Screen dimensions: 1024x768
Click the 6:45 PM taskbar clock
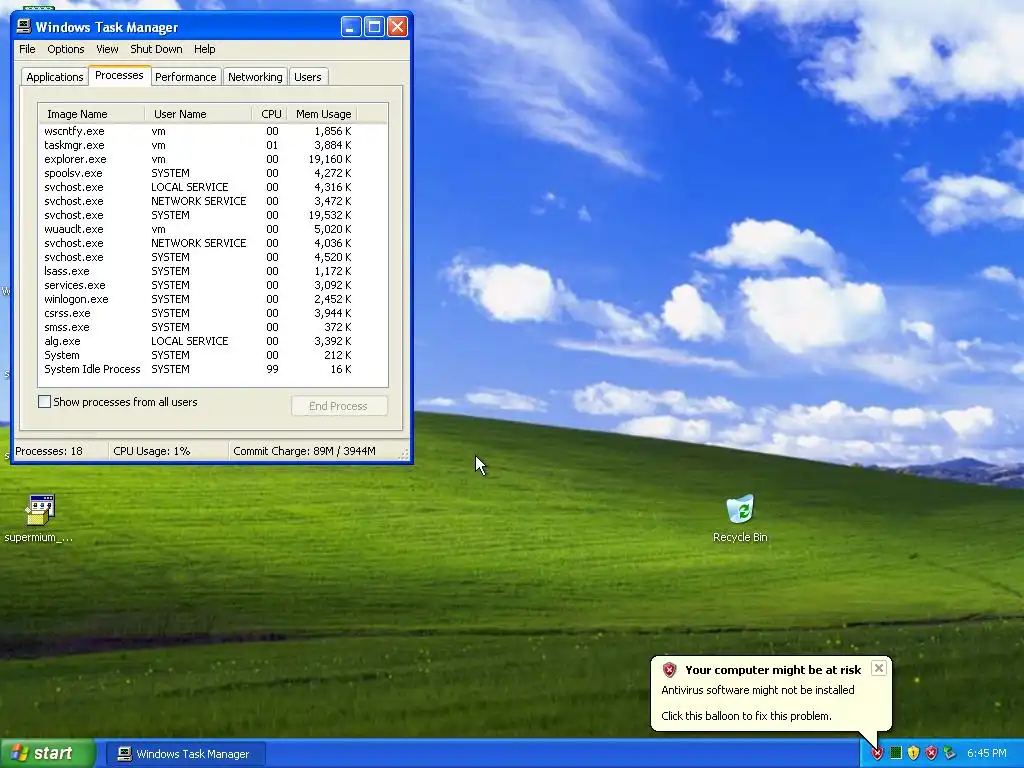click(987, 753)
